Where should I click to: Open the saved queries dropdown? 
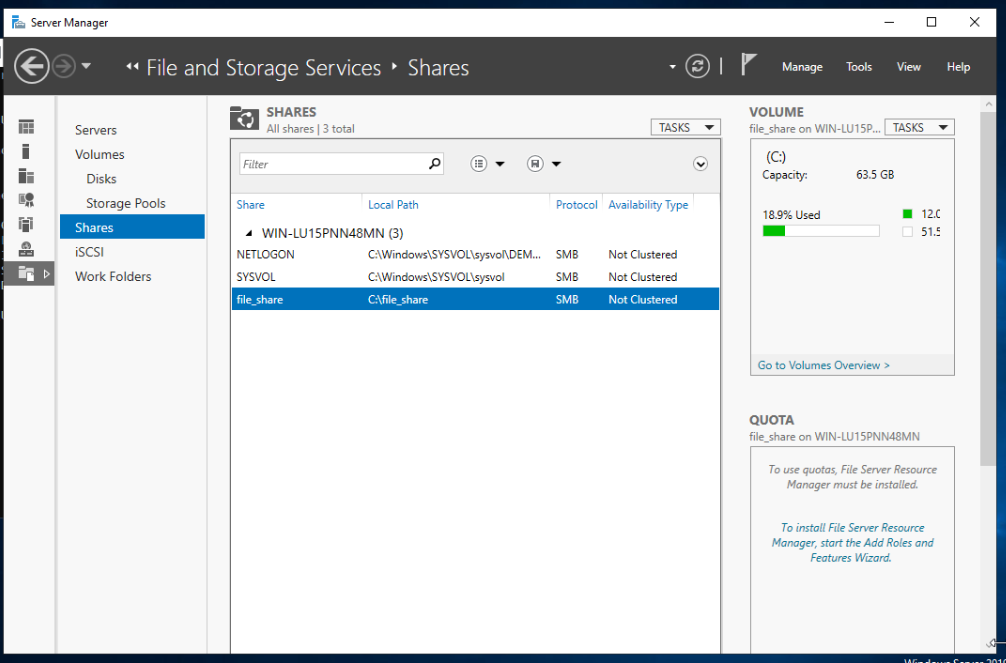pyautogui.click(x=544, y=164)
